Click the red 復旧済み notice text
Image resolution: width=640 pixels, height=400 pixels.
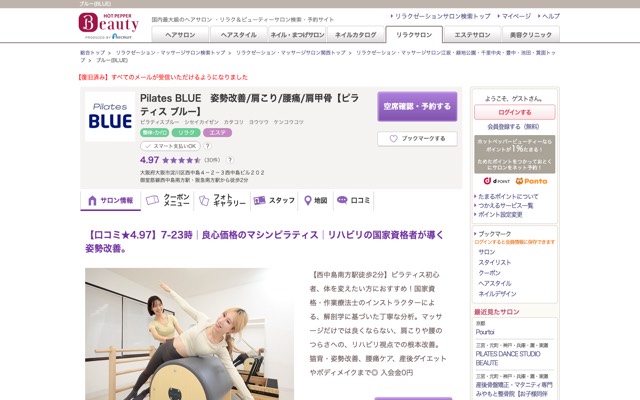click(x=163, y=77)
